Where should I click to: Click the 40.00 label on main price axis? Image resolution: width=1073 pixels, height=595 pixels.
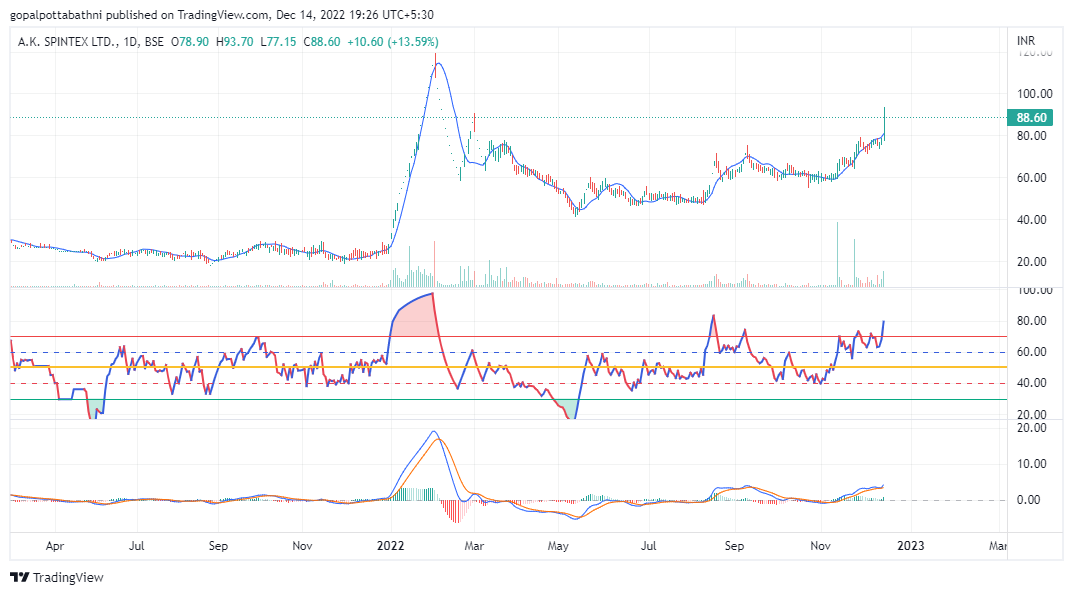coord(1031,220)
